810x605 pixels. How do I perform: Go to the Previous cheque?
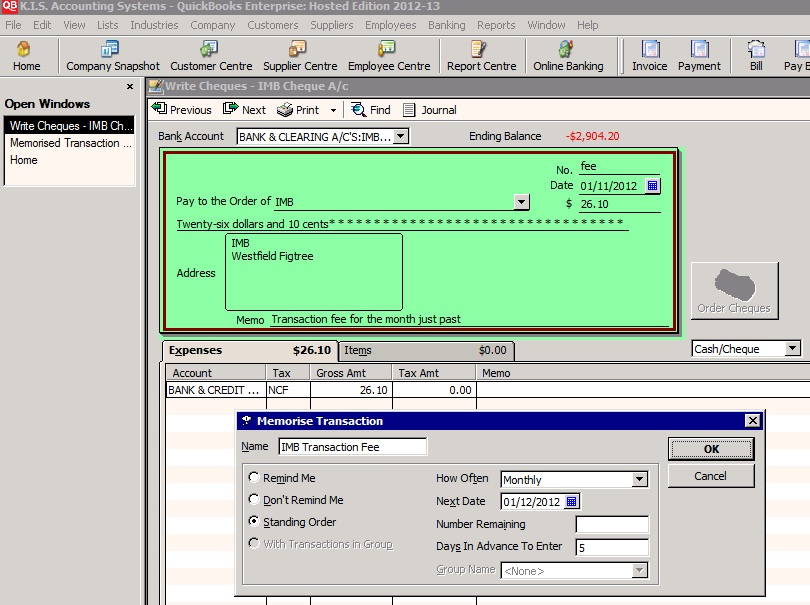click(x=181, y=110)
